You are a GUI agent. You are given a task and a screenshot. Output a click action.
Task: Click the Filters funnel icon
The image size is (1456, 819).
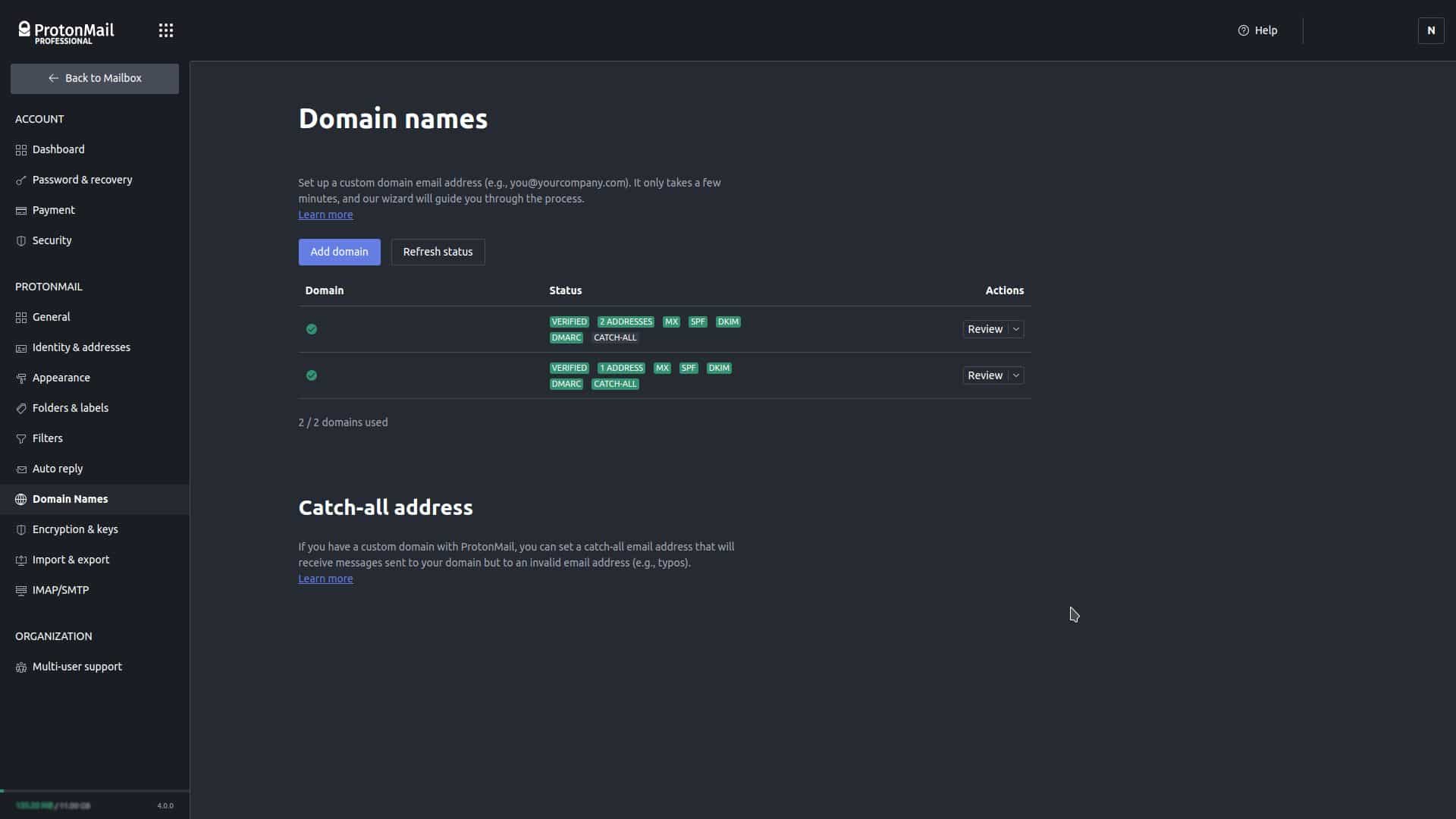[21, 439]
